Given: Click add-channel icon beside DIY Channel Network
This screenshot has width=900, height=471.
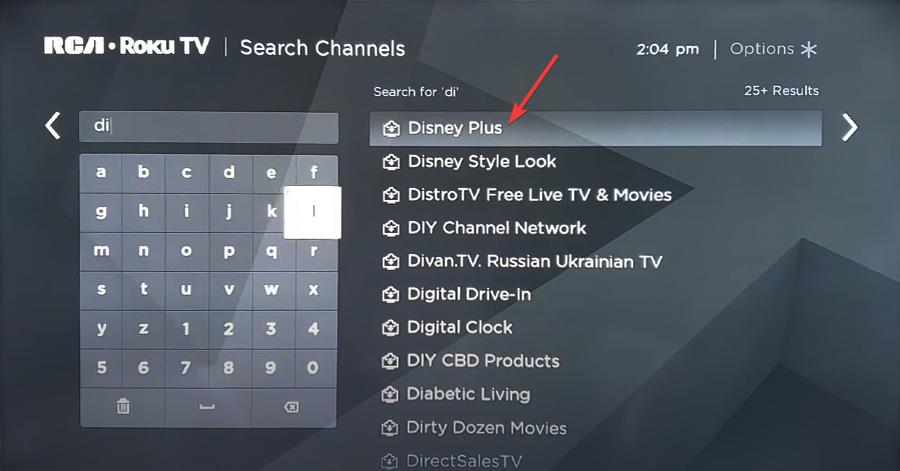Looking at the screenshot, I should 391,228.
